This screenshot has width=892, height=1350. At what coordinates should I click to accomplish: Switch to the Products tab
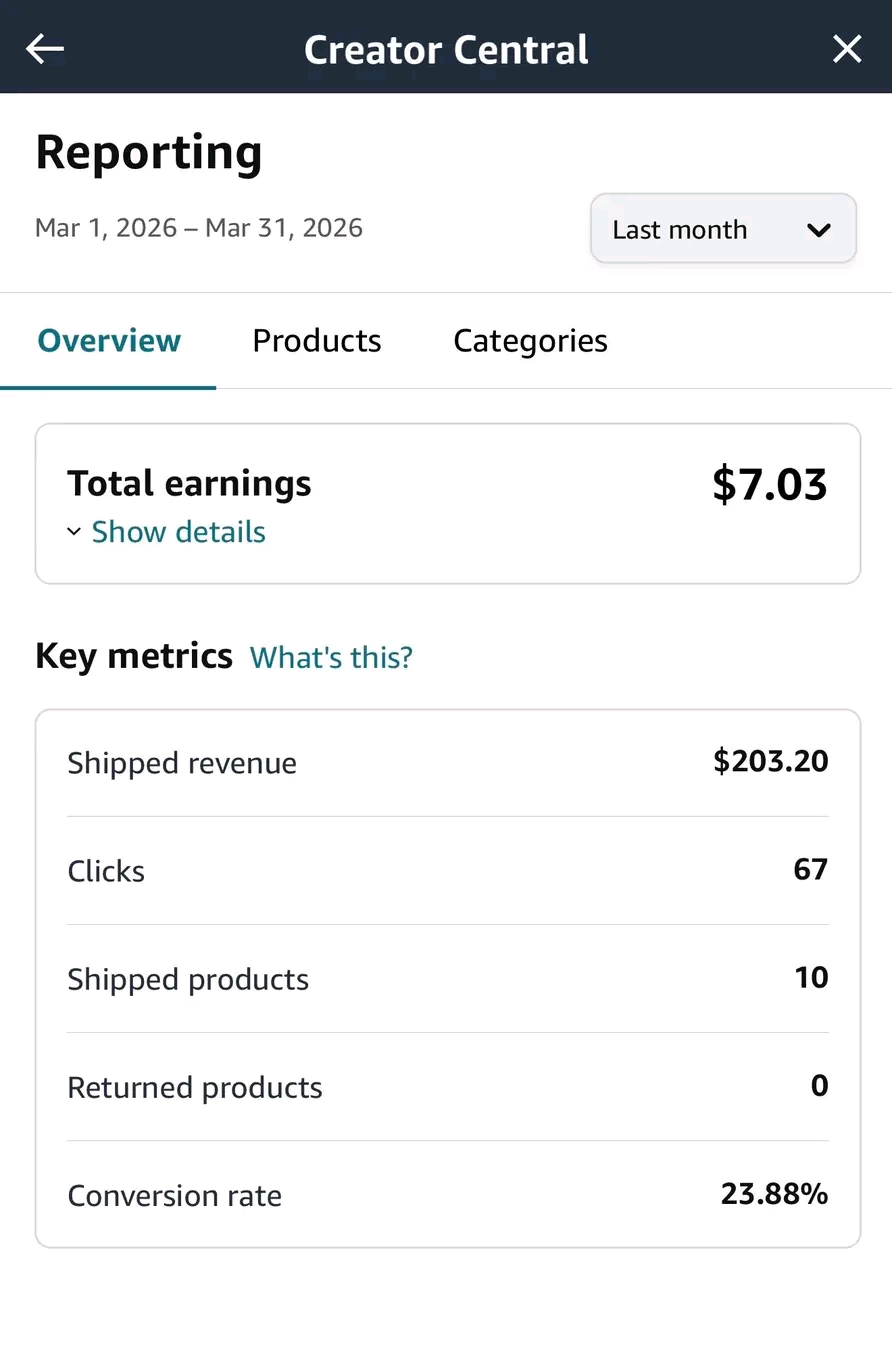point(317,341)
